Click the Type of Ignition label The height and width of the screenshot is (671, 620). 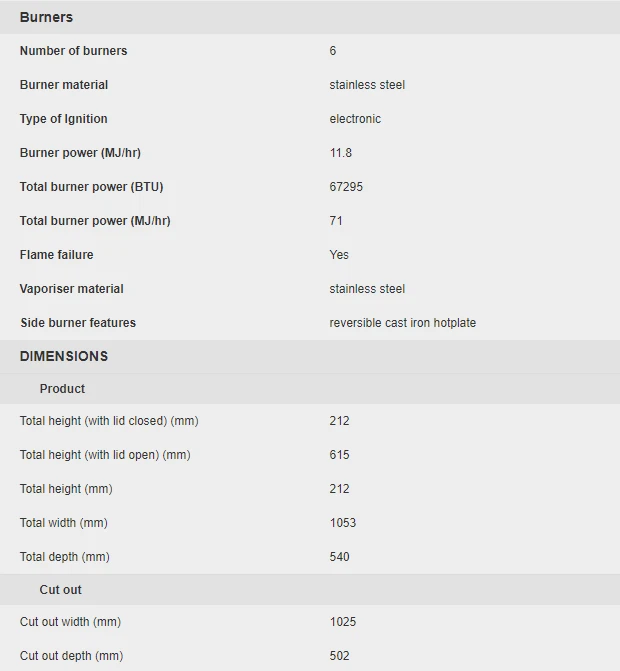point(63,119)
